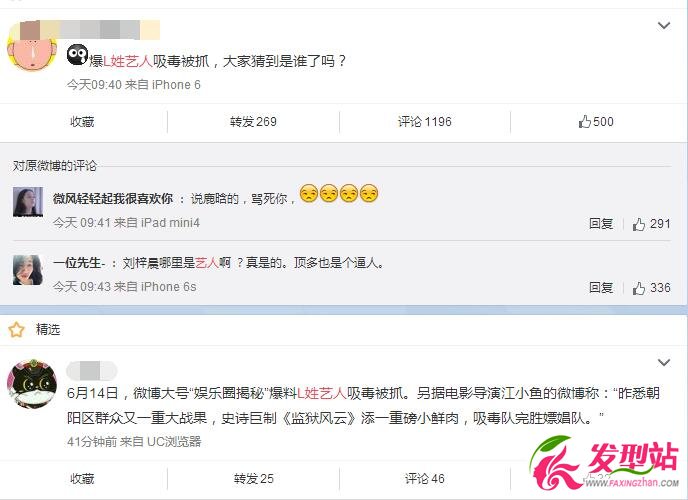Image resolution: width=688 pixels, height=500 pixels.
Task: Click the crying panda emoji in first post
Action: 77,55
